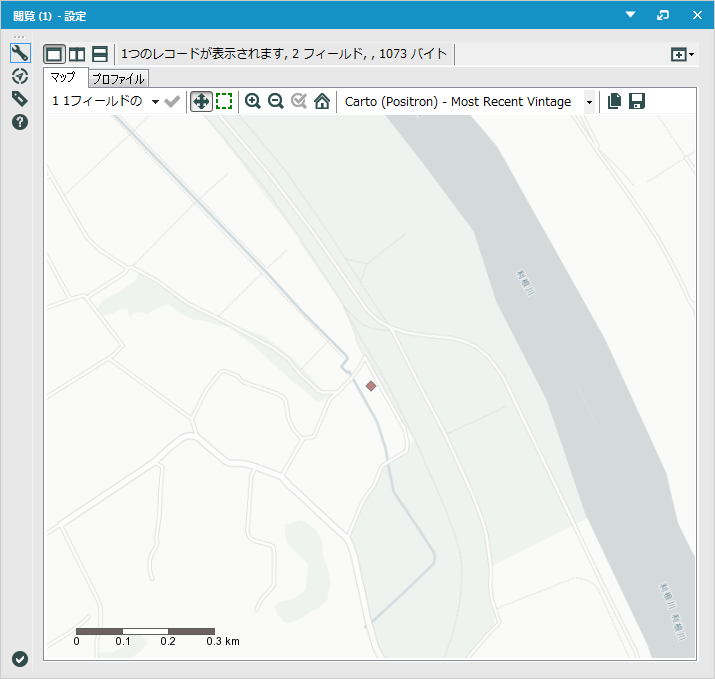Open the Carto (Positron) basemap dropdown

click(x=589, y=102)
